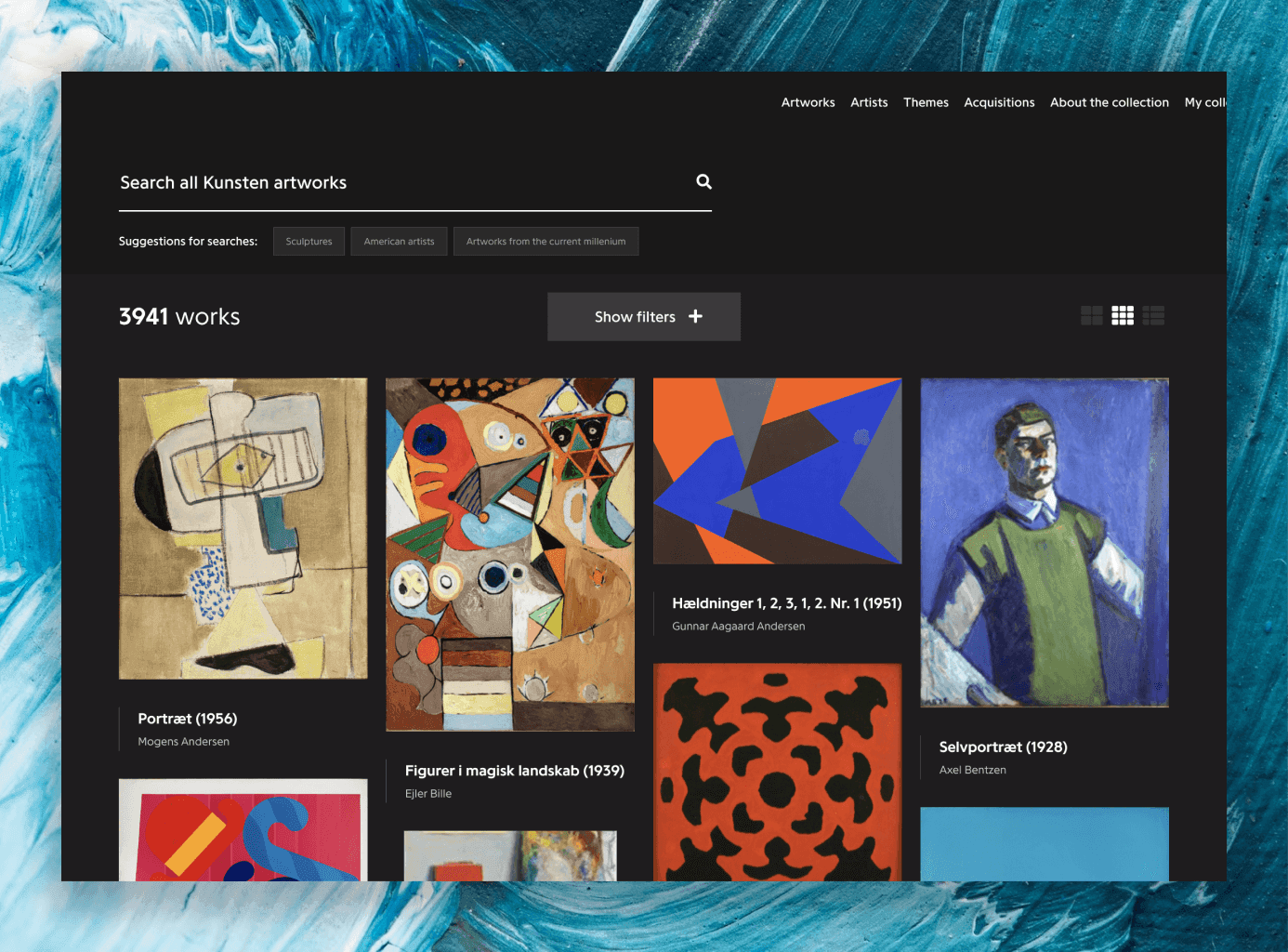Click the Sculptures search suggestion
The image size is (1288, 952).
click(309, 242)
